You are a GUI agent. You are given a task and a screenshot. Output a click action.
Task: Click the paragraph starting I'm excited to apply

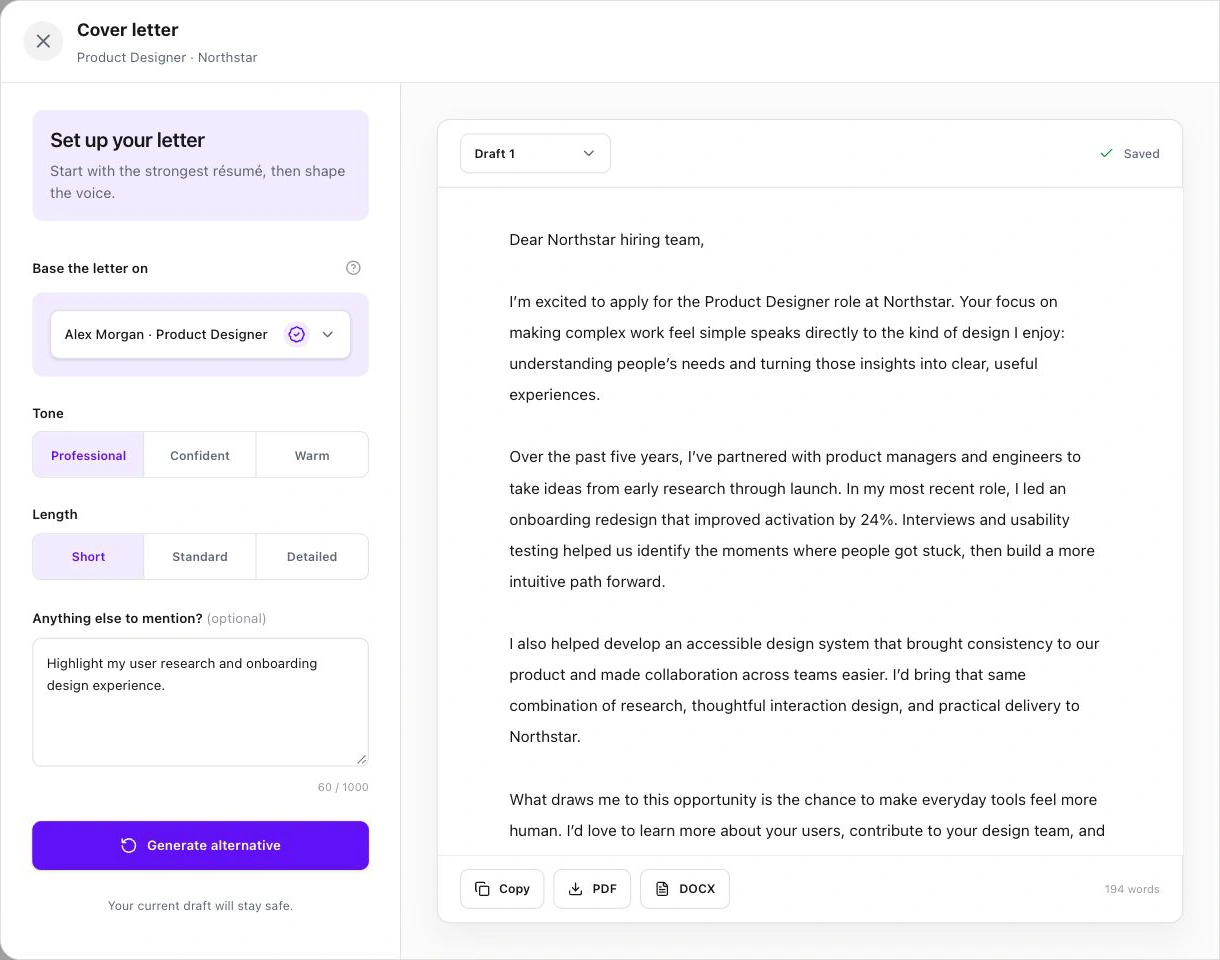click(x=787, y=348)
